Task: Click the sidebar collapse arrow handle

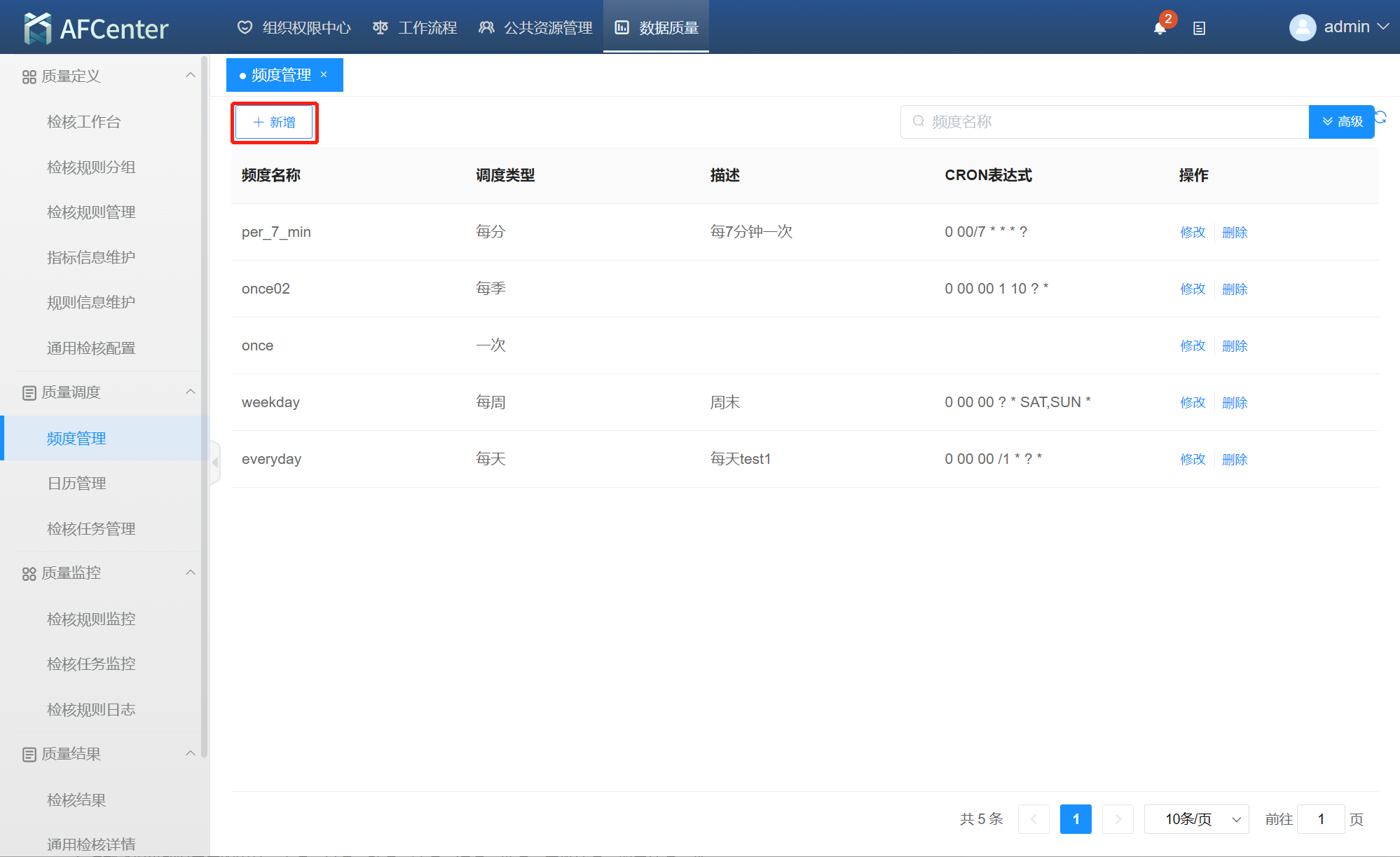Action: coord(215,462)
